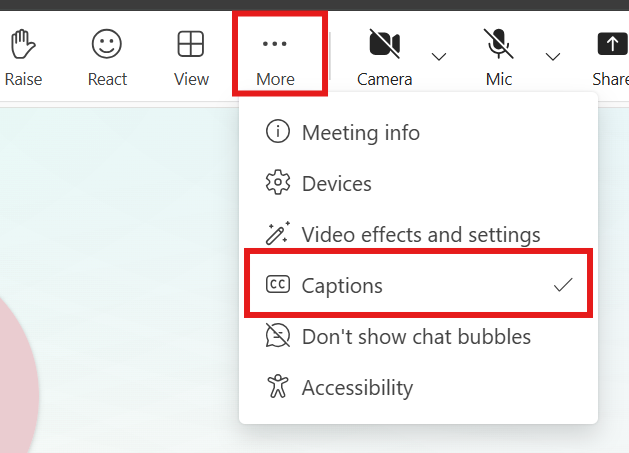This screenshot has height=453, width=629.
Task: Open Video effects and settings
Action: (x=420, y=235)
